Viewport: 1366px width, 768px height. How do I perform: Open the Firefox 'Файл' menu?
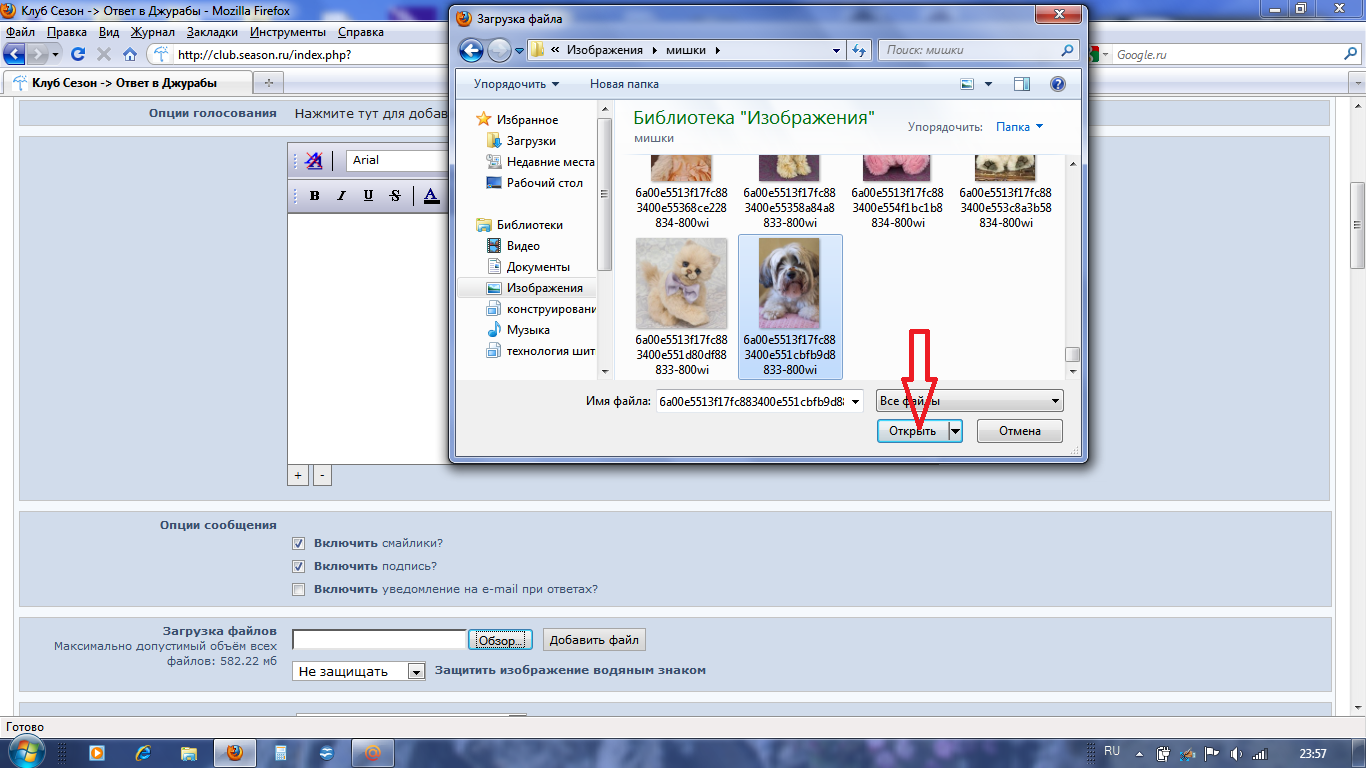click(21, 32)
